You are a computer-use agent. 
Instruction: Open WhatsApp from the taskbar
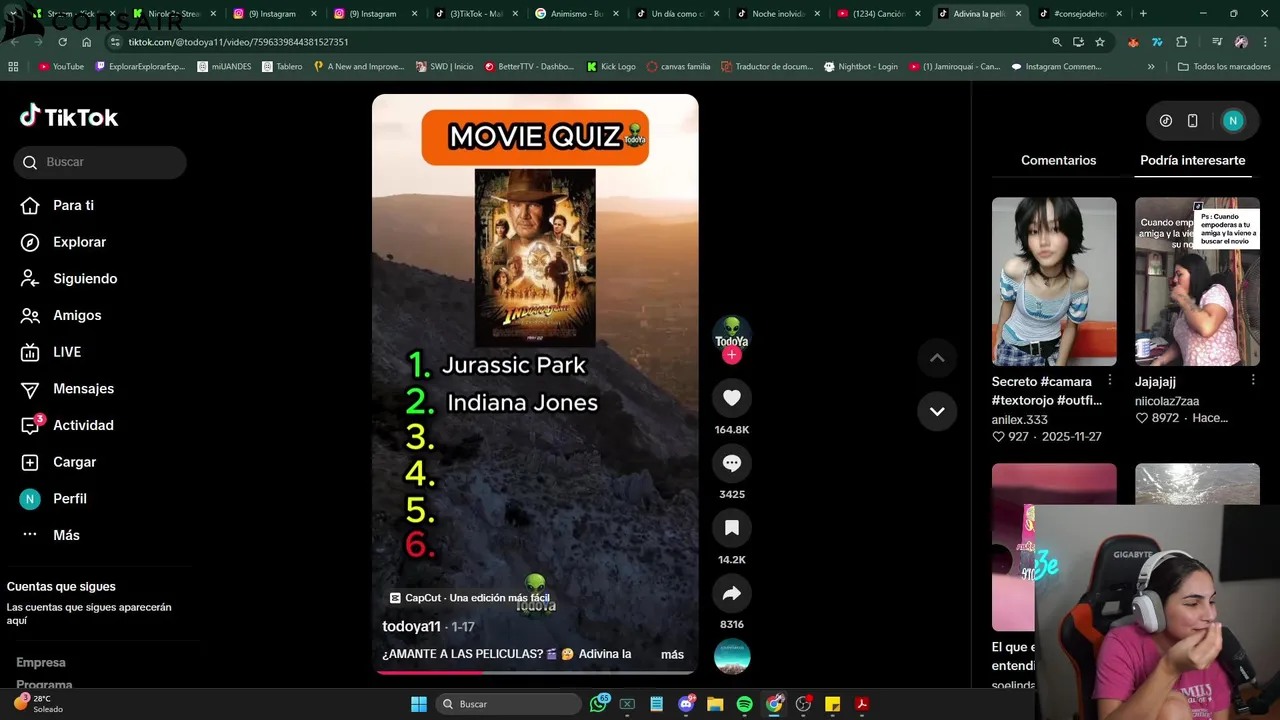[x=599, y=704]
